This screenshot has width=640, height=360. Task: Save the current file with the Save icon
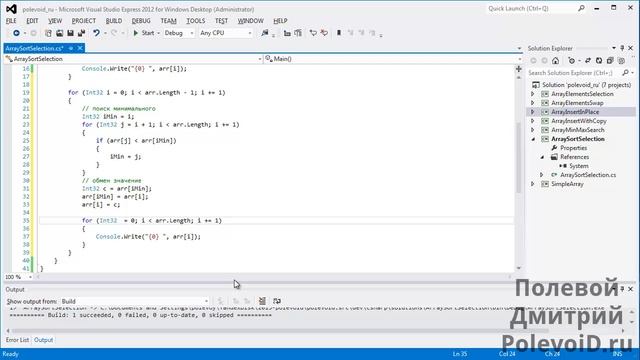tap(70, 33)
